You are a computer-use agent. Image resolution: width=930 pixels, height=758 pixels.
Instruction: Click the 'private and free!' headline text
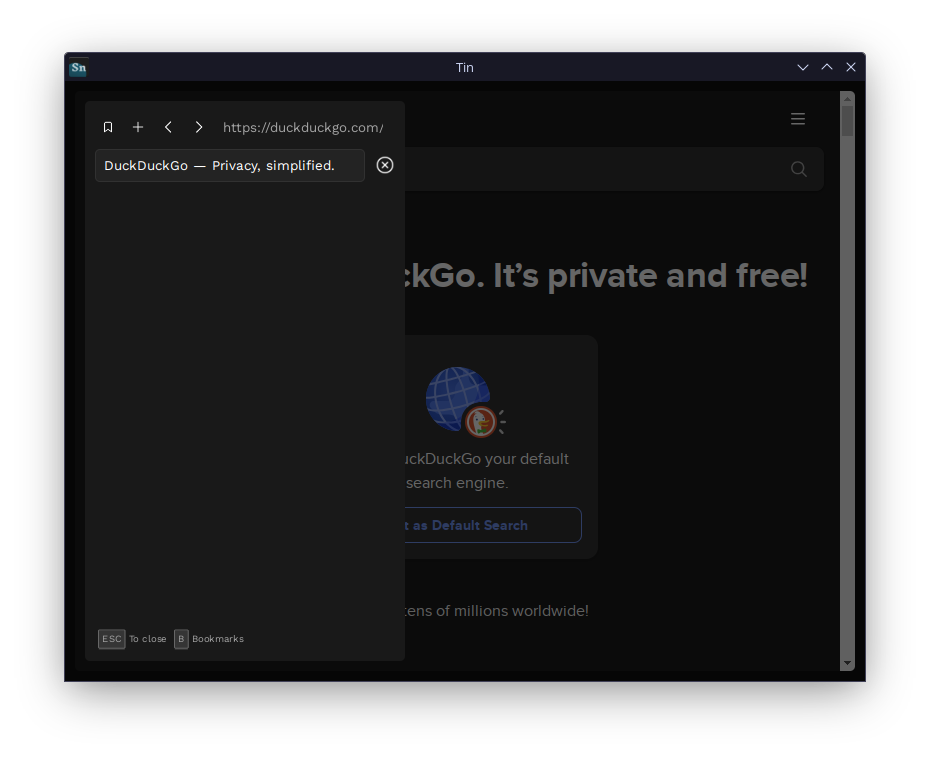[677, 276]
